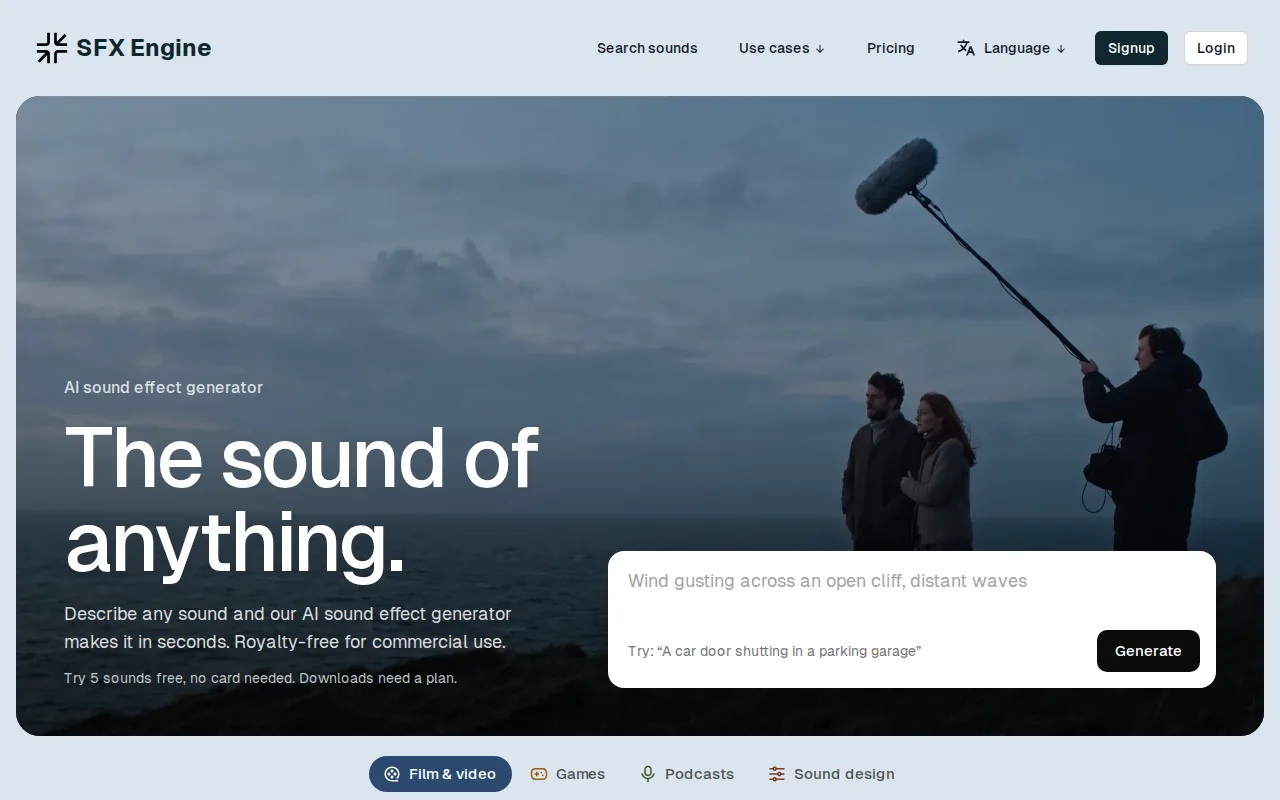Viewport: 1280px width, 800px height.
Task: Switch to the Podcasts tab label
Action: pos(699,774)
